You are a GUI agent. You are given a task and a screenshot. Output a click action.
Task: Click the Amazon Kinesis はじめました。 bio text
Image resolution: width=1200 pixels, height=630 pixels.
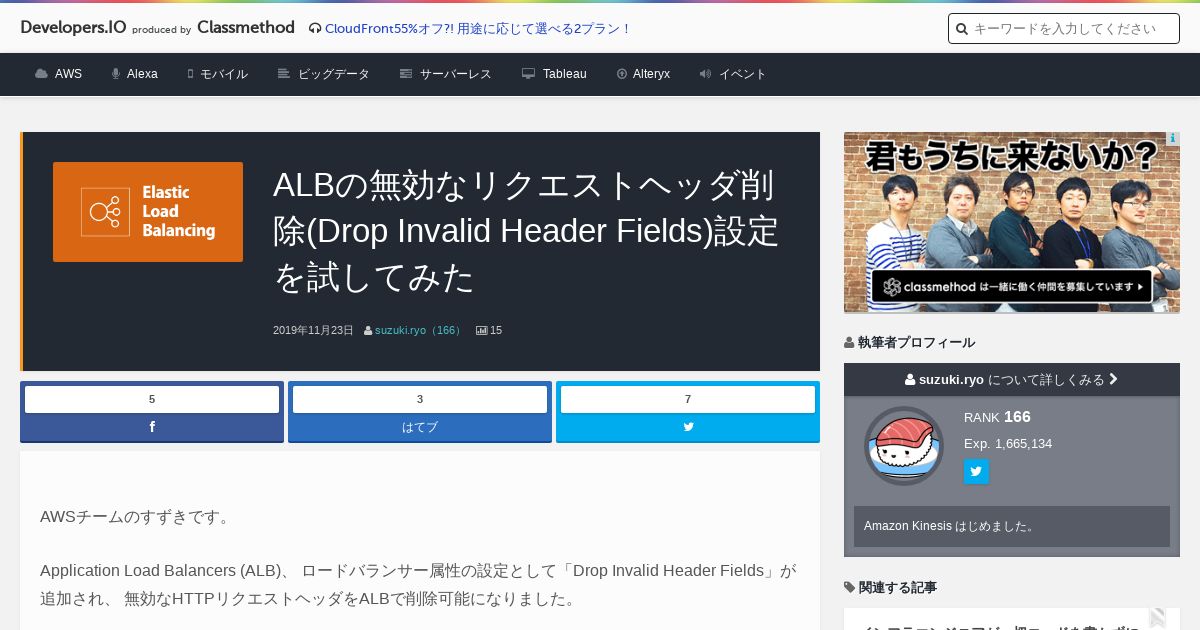(x=950, y=526)
